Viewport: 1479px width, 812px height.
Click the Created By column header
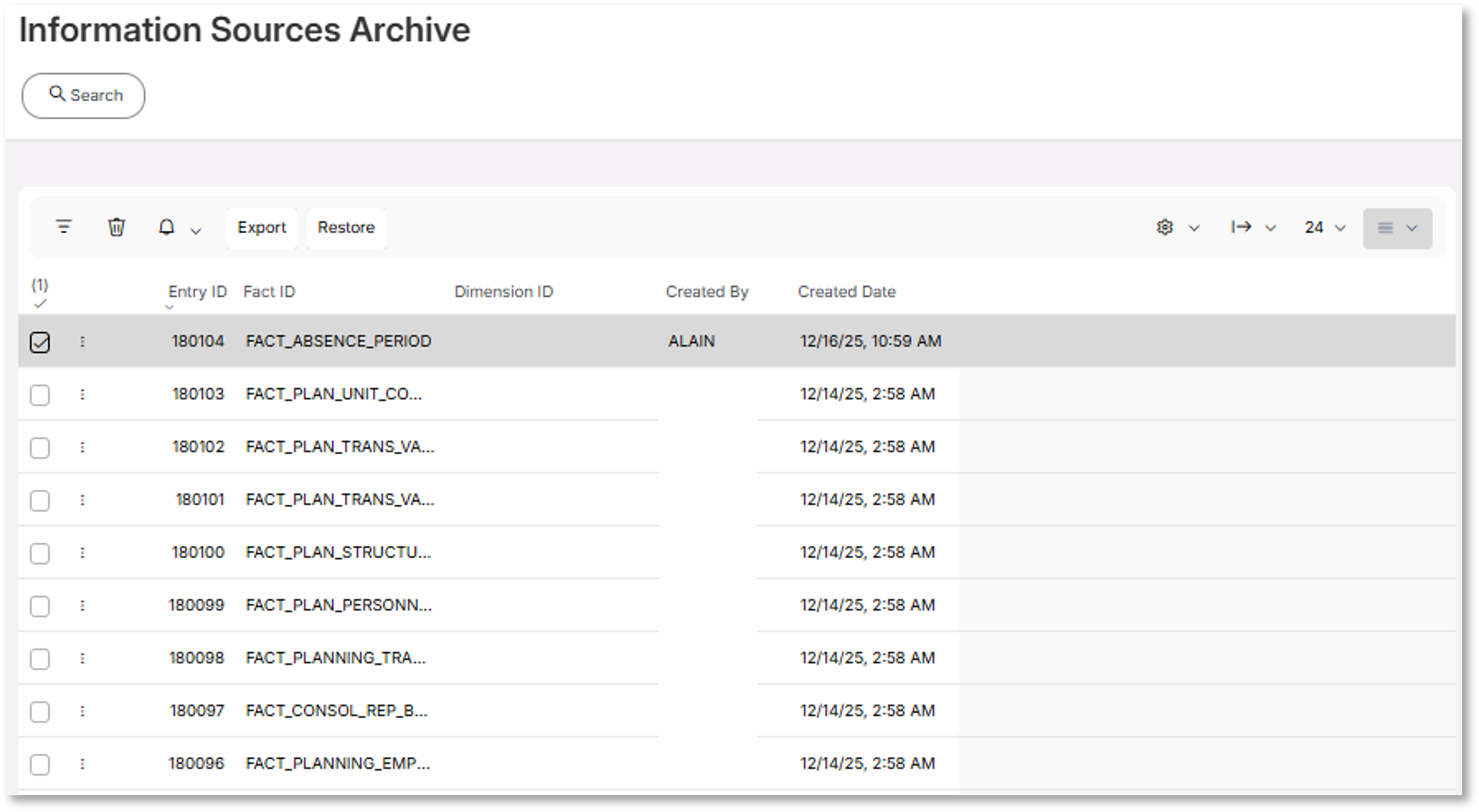click(707, 292)
